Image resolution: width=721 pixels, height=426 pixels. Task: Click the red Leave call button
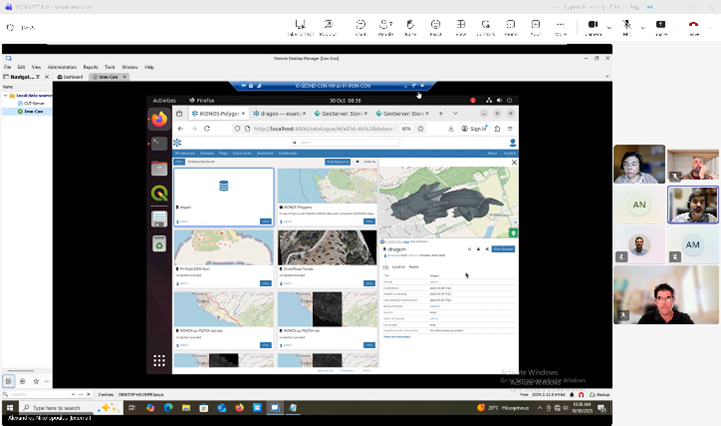693,26
